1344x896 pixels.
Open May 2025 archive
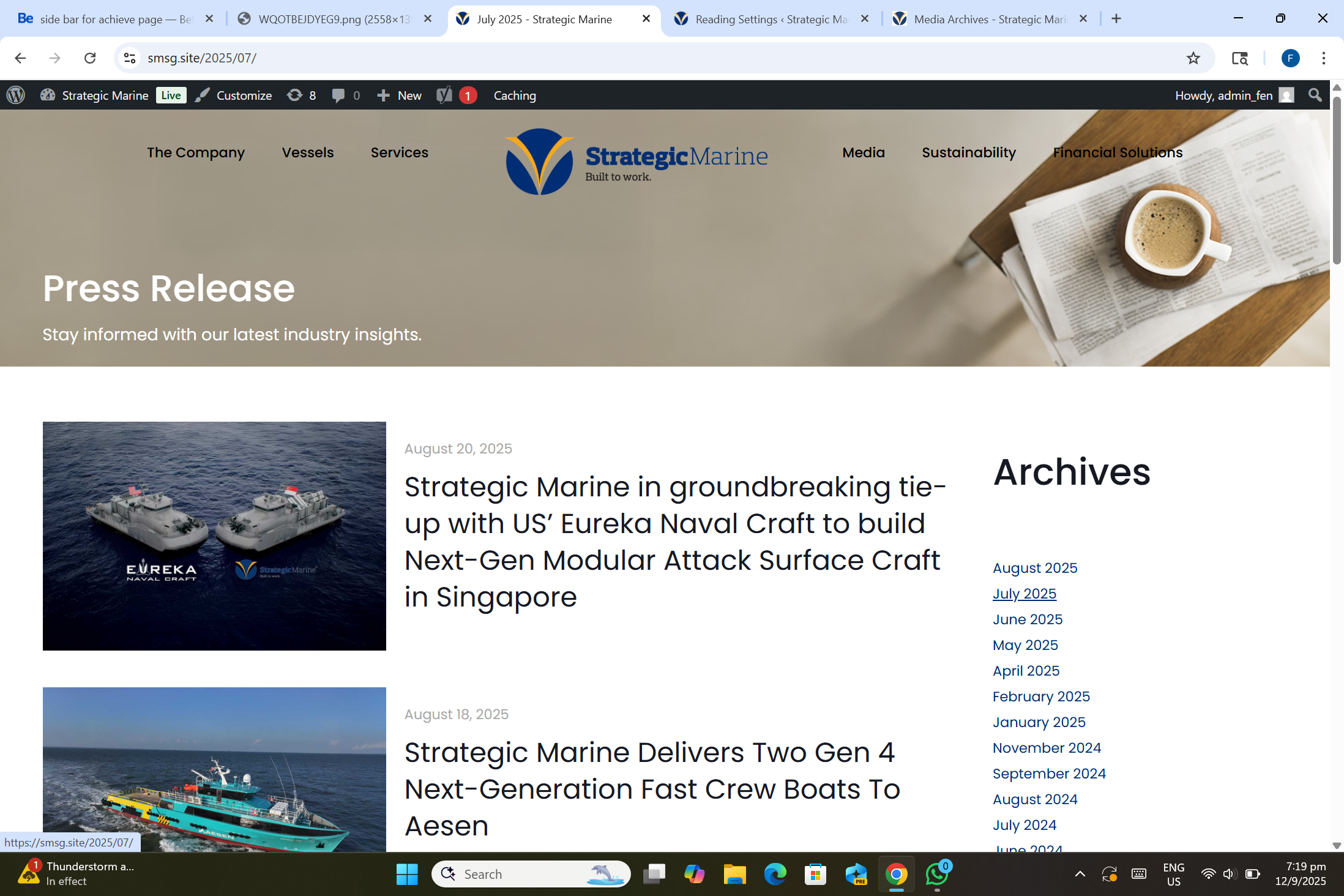click(x=1025, y=645)
